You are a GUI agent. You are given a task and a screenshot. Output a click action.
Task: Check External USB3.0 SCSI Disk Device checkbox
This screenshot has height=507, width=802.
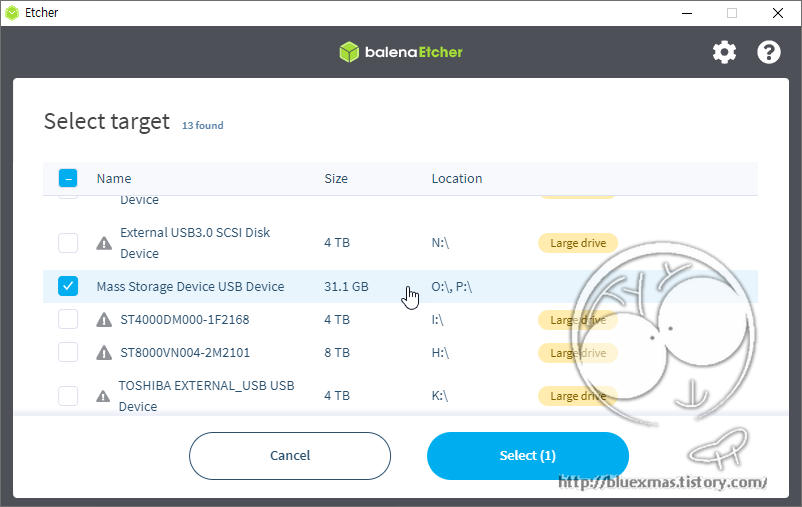coord(68,243)
